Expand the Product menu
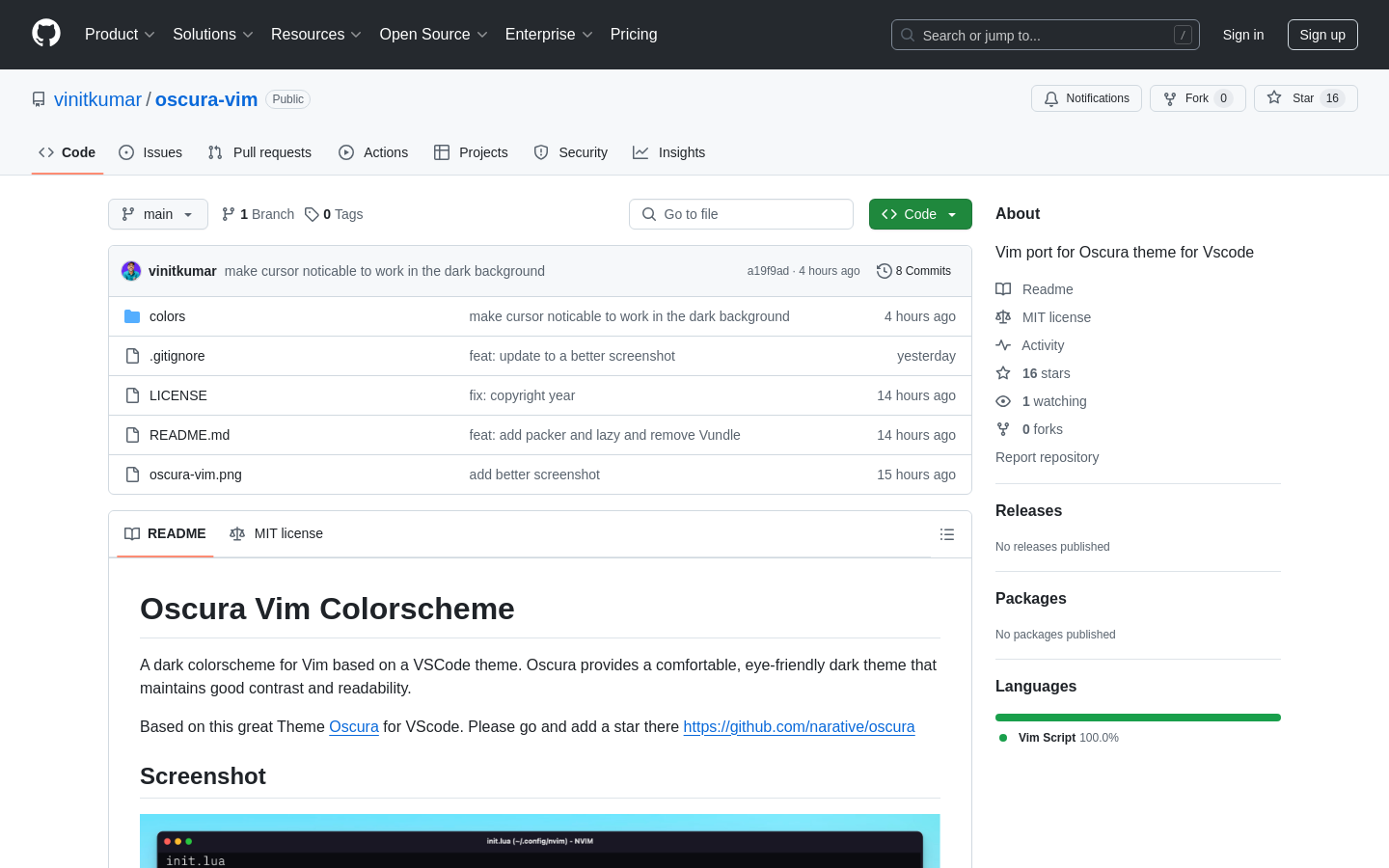 coord(120,35)
